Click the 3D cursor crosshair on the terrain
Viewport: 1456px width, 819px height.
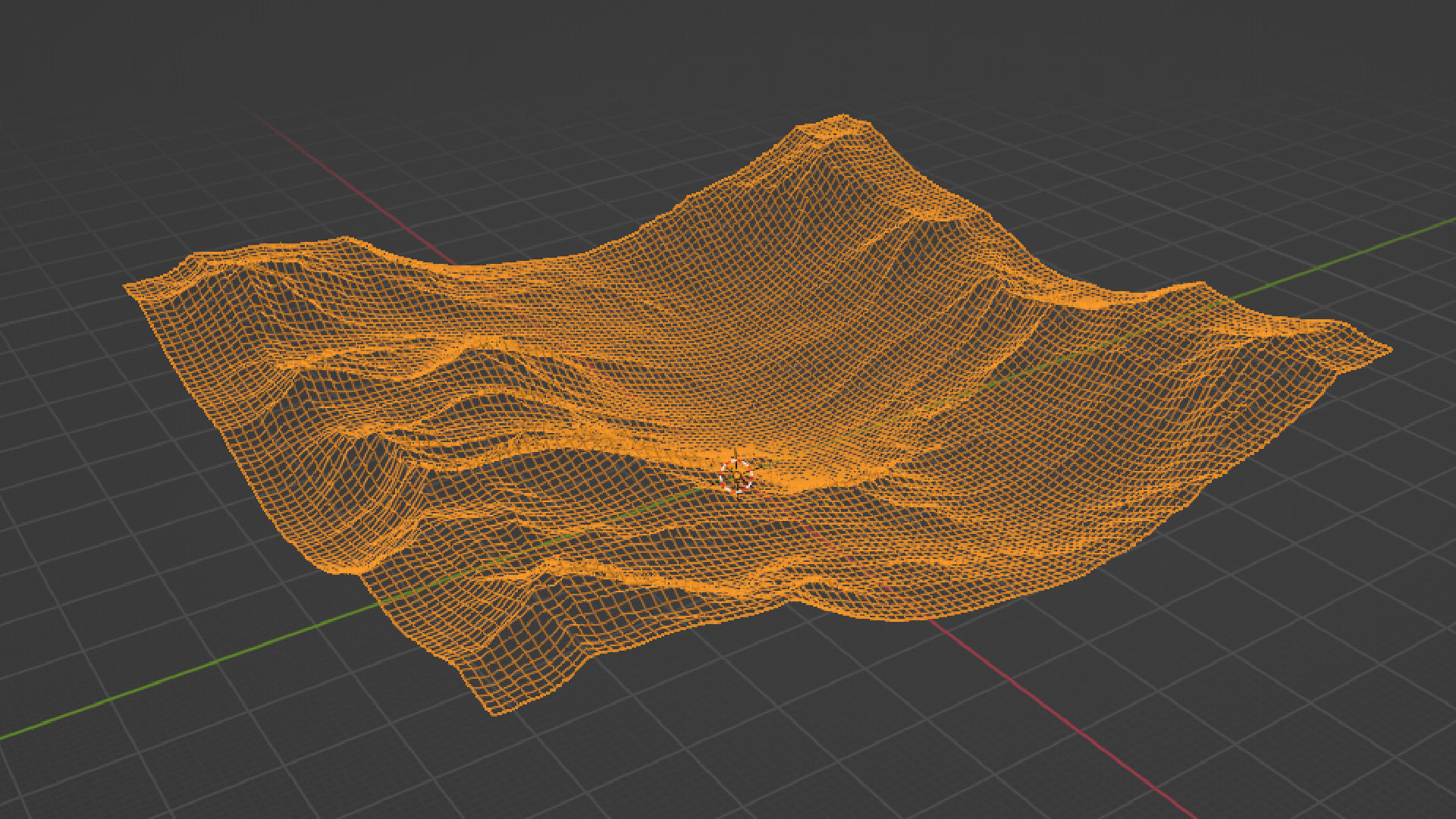(x=736, y=476)
